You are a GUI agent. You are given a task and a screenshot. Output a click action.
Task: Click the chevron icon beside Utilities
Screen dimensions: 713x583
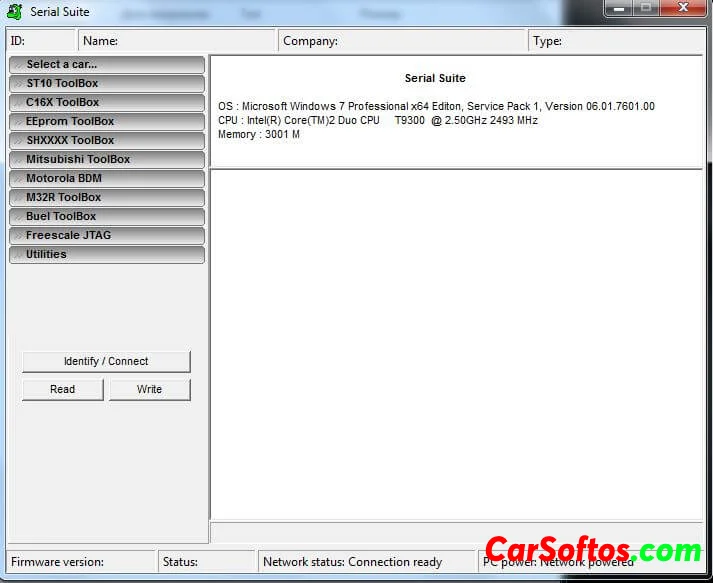tap(17, 255)
